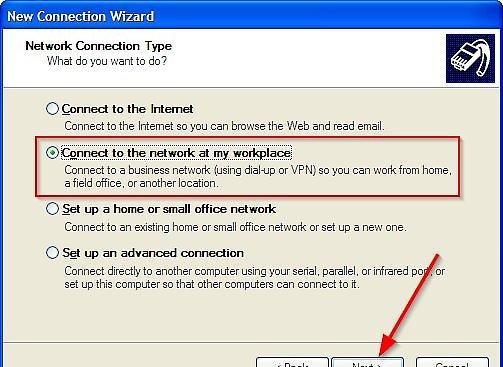Viewport: 503px width, 367px height.
Task: Click the 'What do you want to do?' subtitle
Action: click(107, 61)
